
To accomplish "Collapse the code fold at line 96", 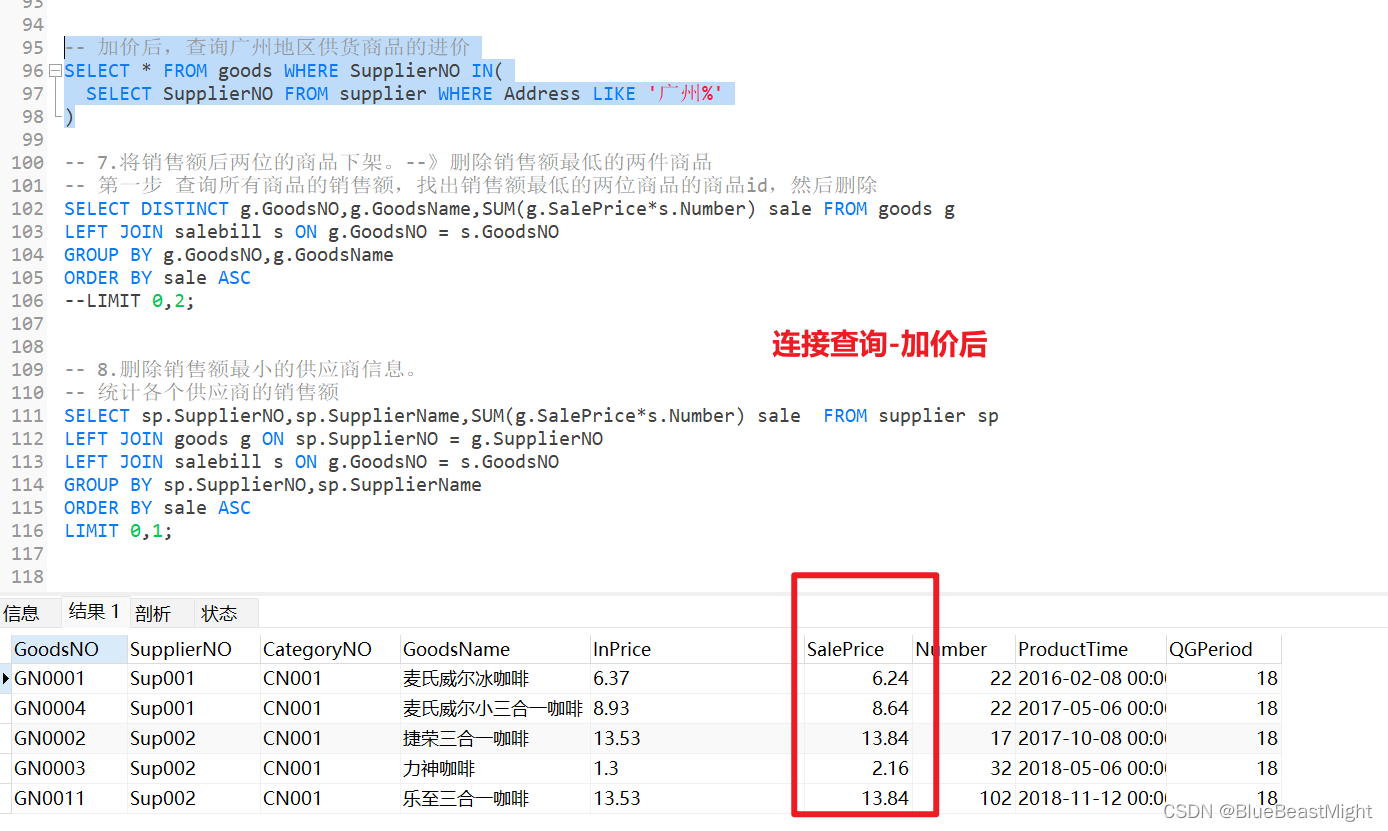I will coord(55,71).
